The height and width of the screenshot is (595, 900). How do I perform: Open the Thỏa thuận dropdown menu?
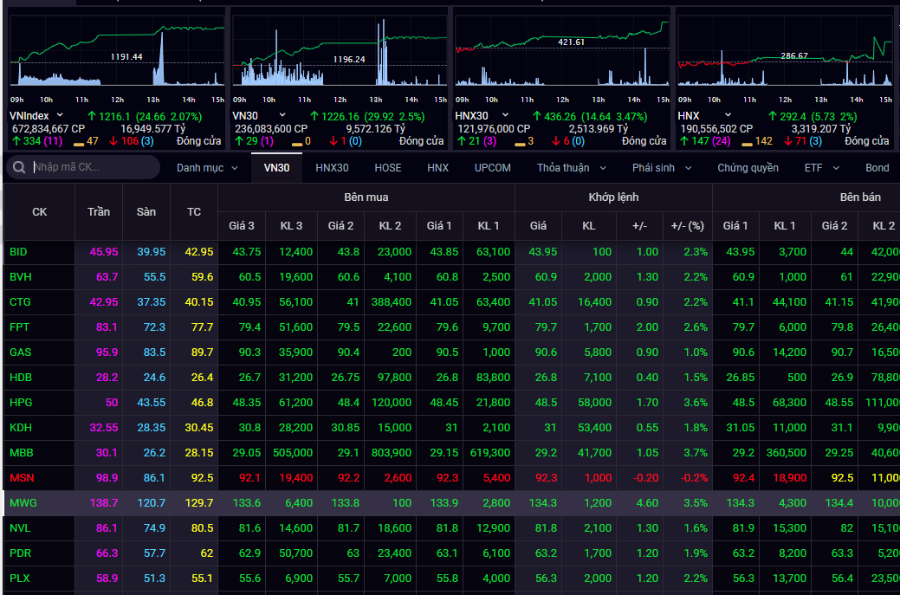click(x=571, y=168)
